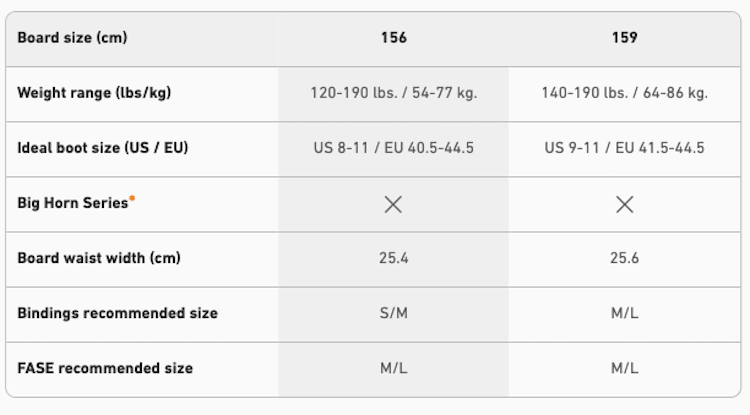Click the Ideal boot size row label
This screenshot has width=750, height=415.
coord(102,148)
